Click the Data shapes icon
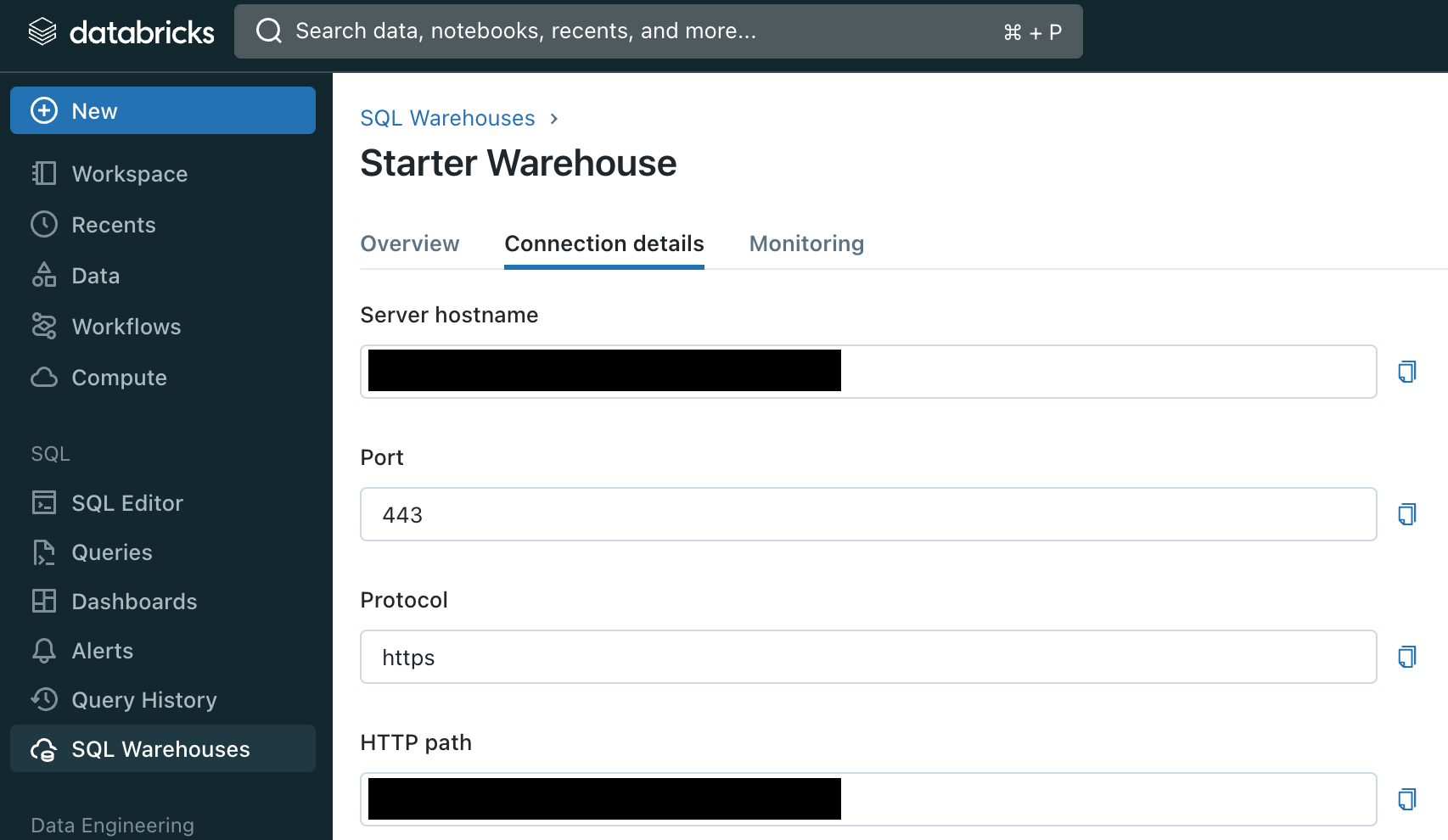The image size is (1448, 840). tap(44, 275)
